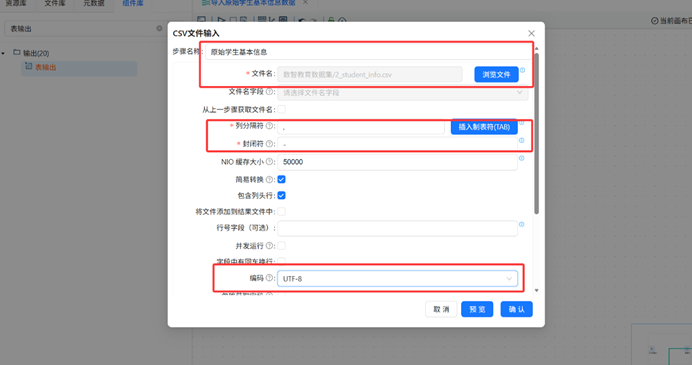Open help icon beside 并发运行 label
Image resolution: width=692 pixels, height=365 pixels.
[x=269, y=246]
